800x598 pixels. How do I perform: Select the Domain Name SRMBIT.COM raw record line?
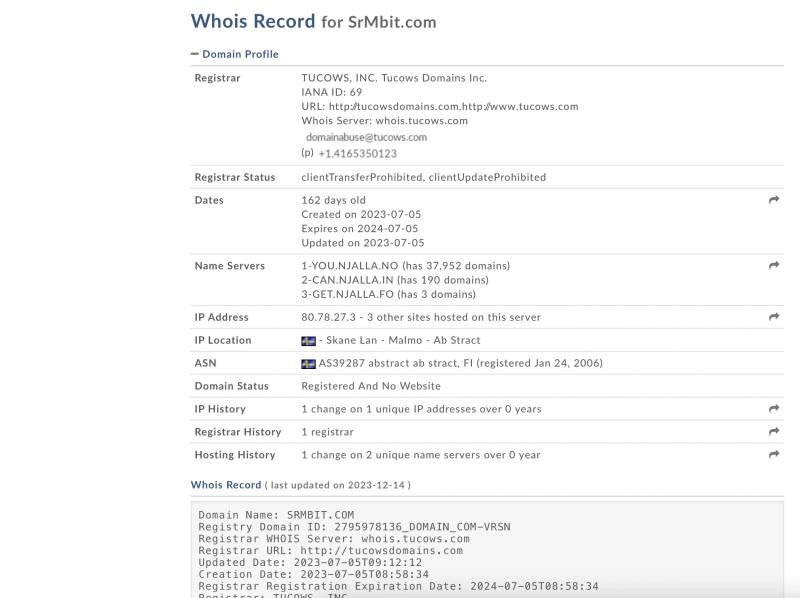point(276,515)
